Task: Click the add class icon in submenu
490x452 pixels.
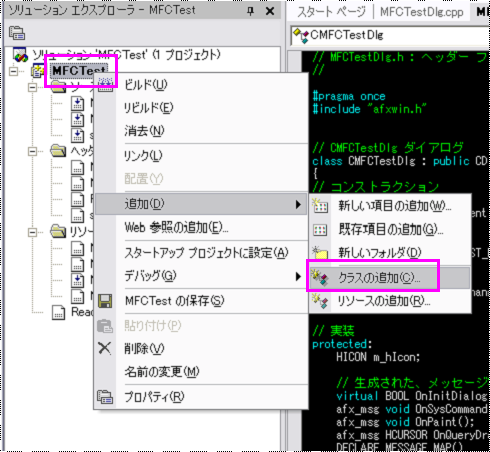Action: (320, 277)
